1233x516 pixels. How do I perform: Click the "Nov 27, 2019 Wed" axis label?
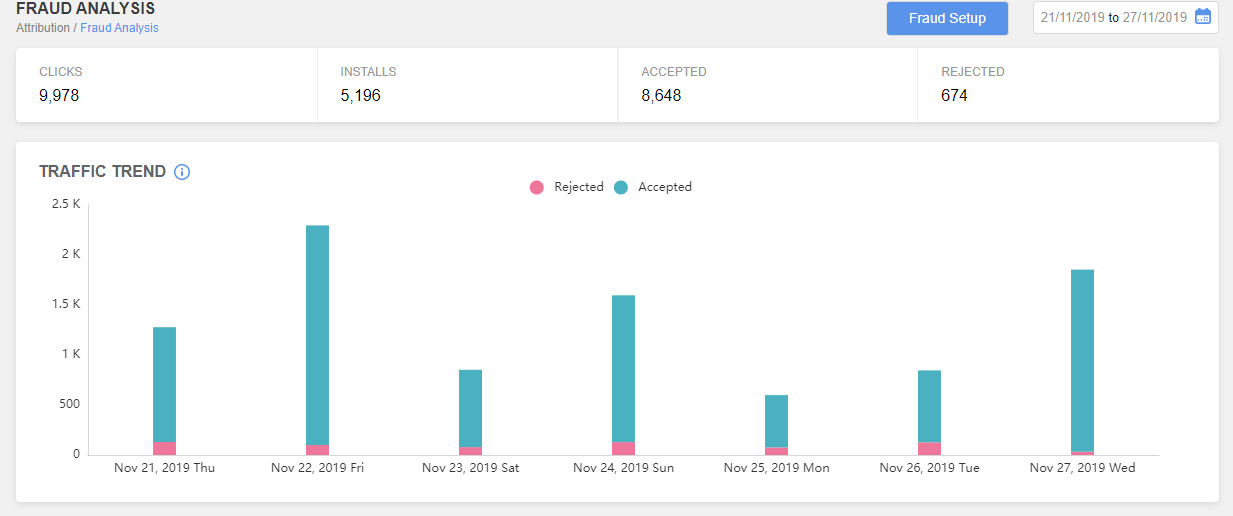(1082, 468)
